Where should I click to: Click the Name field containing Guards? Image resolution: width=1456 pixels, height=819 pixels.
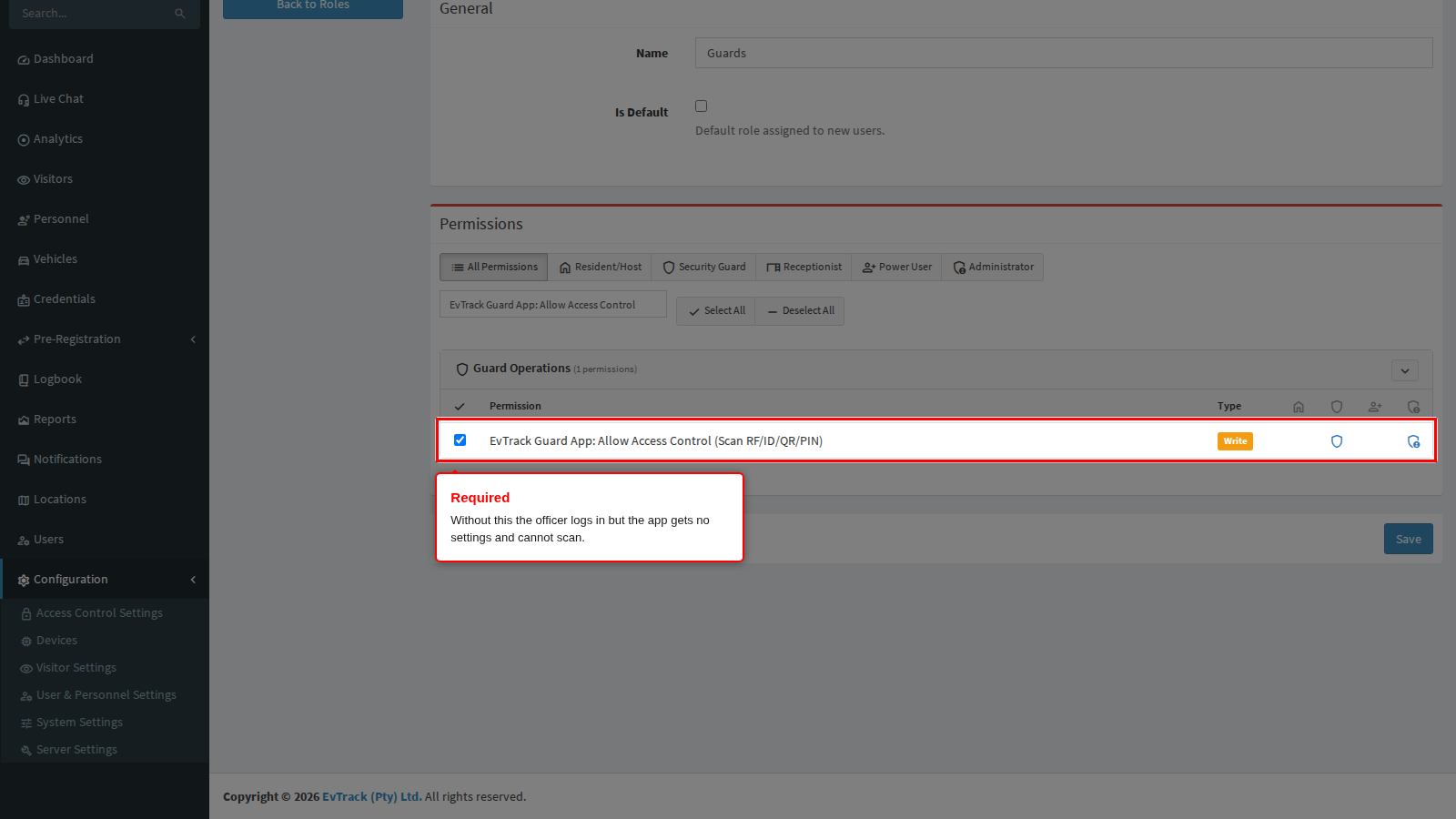coord(1064,53)
